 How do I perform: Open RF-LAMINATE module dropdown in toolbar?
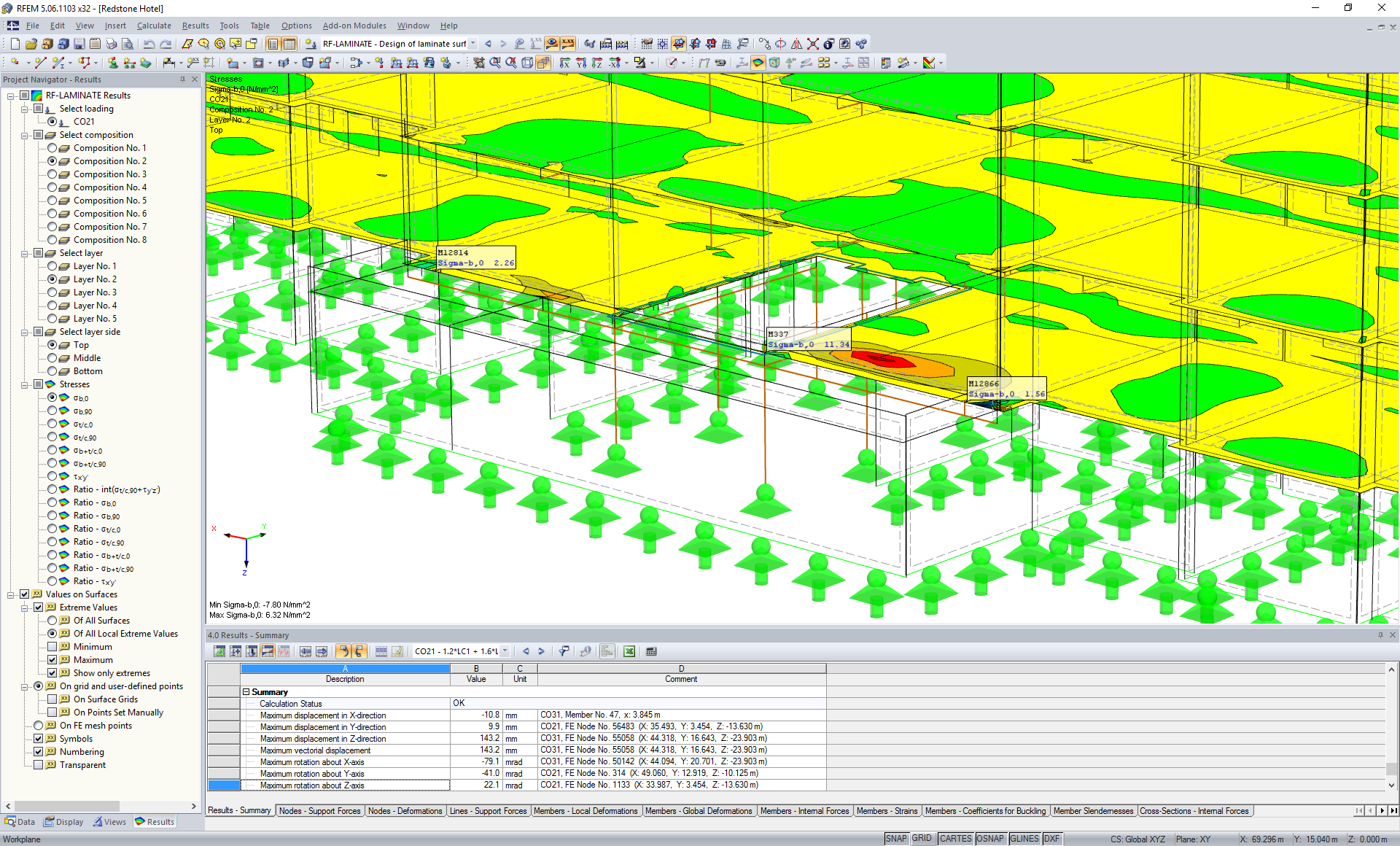473,44
